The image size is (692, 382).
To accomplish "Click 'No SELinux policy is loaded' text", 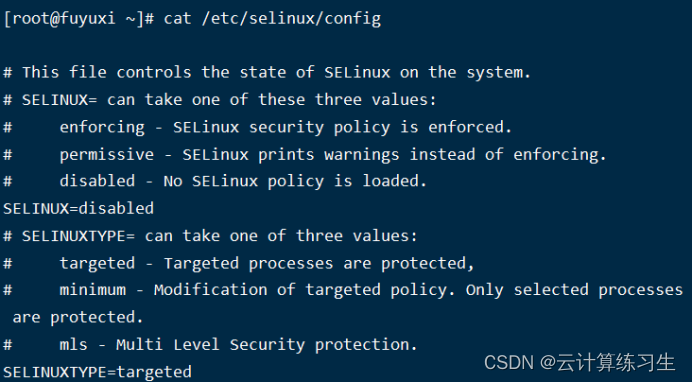I will point(295,181).
